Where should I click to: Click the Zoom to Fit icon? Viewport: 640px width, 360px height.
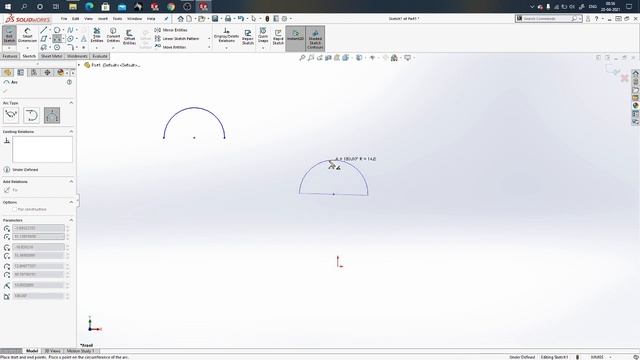pos(302,58)
